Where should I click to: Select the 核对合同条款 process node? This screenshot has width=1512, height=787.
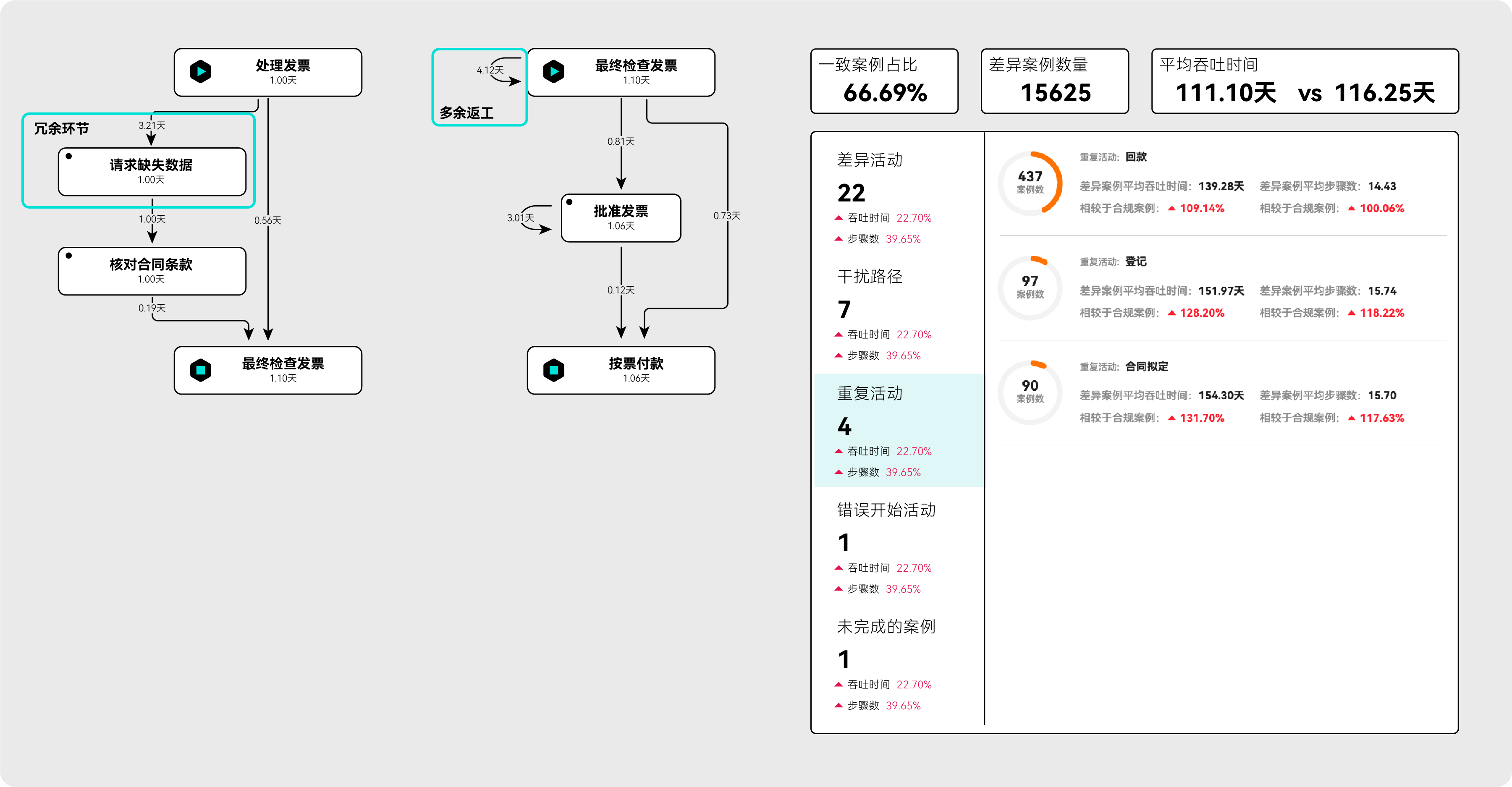pos(152,271)
